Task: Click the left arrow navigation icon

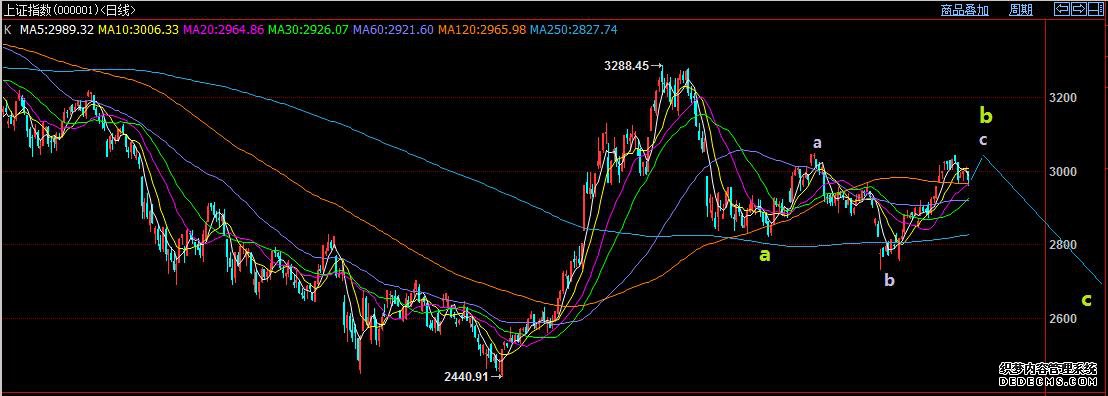Action: pyautogui.click(x=1061, y=9)
